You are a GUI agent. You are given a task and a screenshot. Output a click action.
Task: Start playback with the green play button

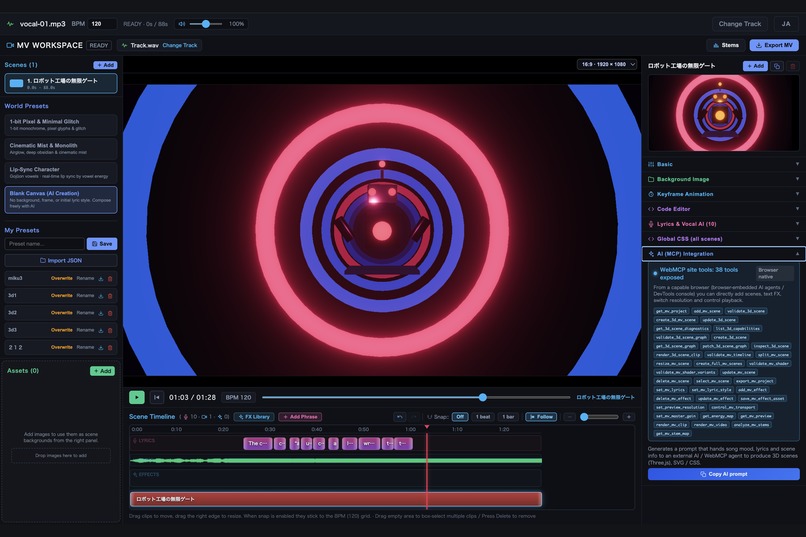(137, 397)
